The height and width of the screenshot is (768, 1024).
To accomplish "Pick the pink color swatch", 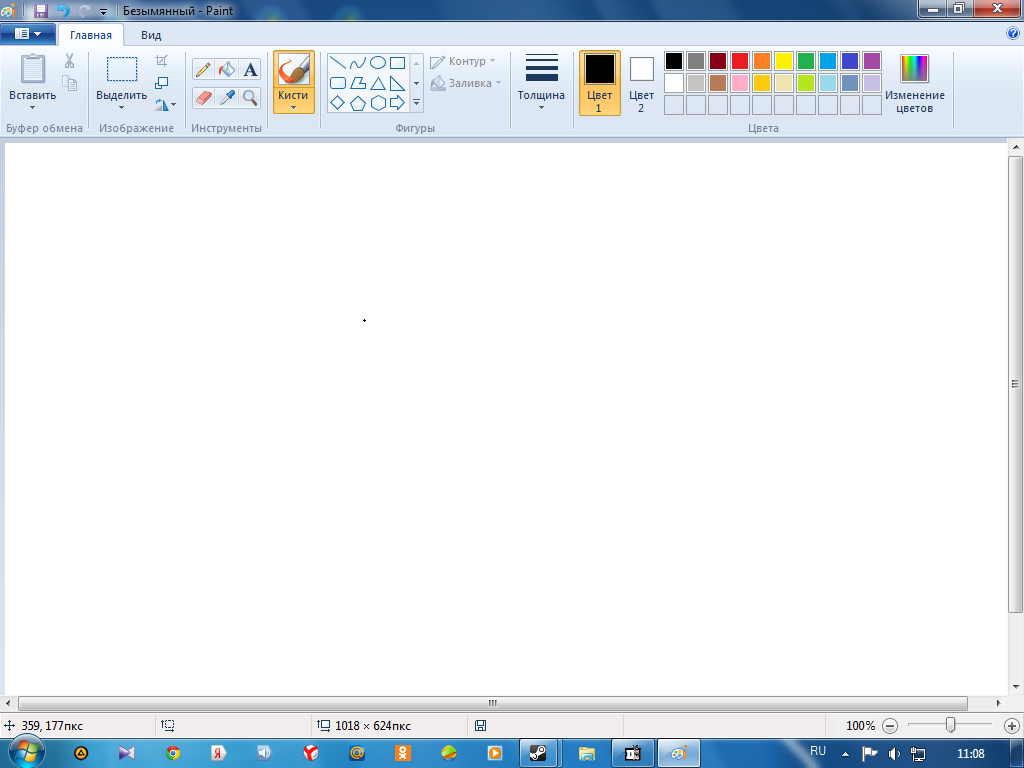I will click(x=740, y=83).
